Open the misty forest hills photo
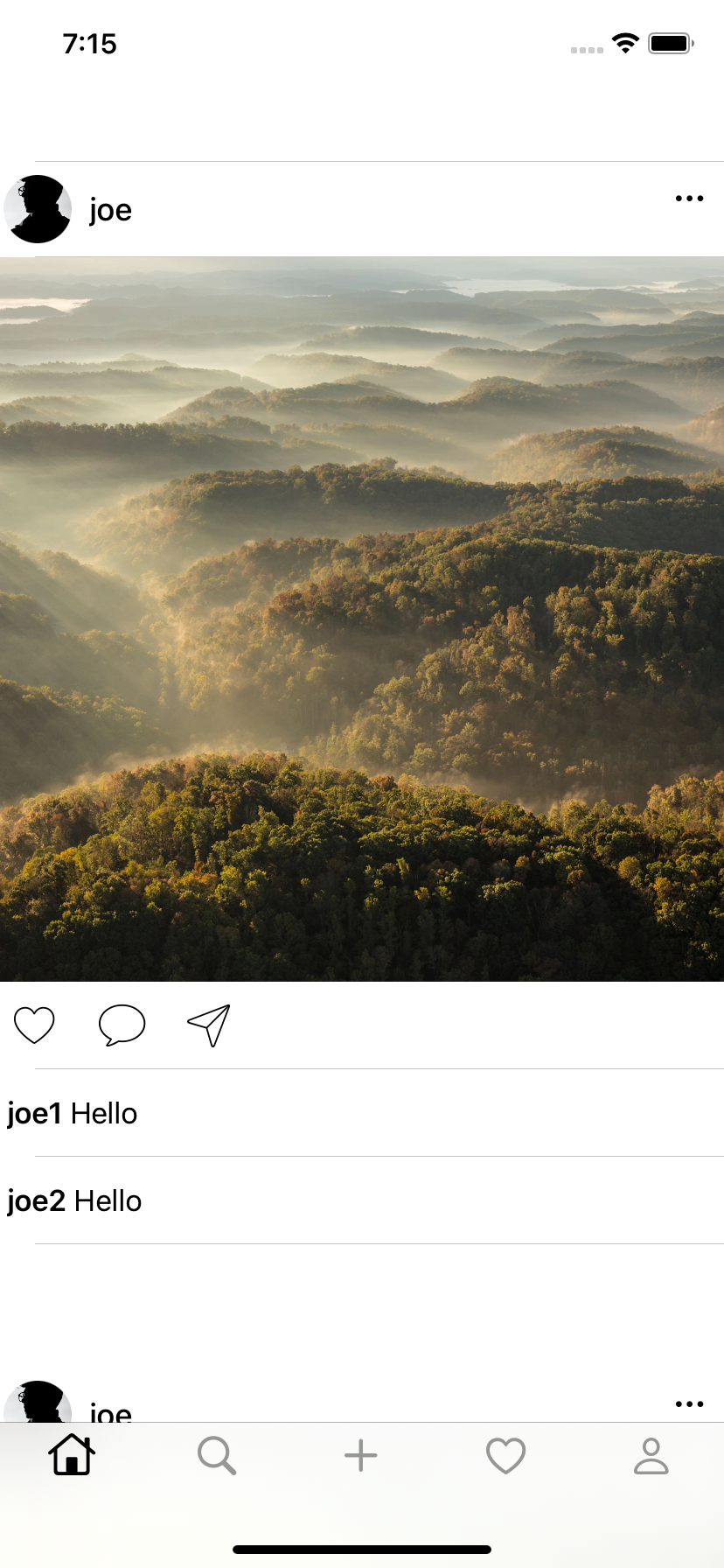 click(x=362, y=619)
